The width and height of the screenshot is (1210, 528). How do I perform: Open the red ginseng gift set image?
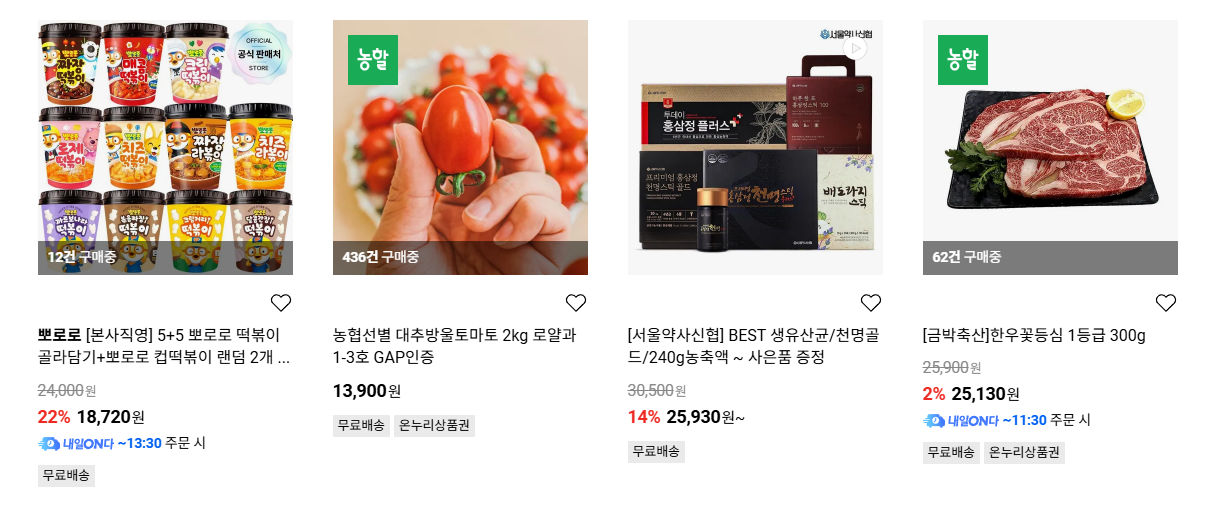(x=755, y=147)
